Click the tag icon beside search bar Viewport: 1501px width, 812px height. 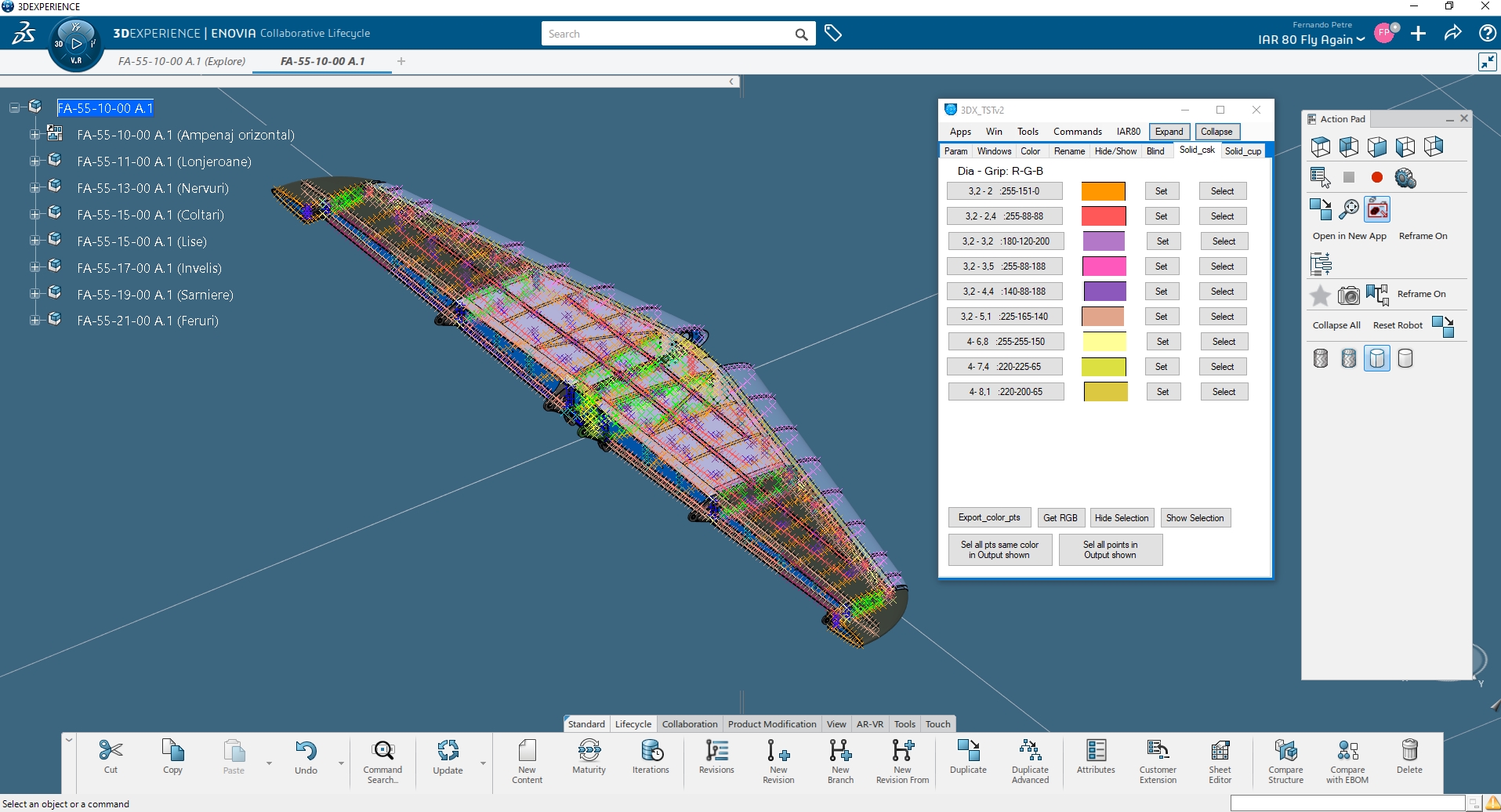(x=833, y=34)
